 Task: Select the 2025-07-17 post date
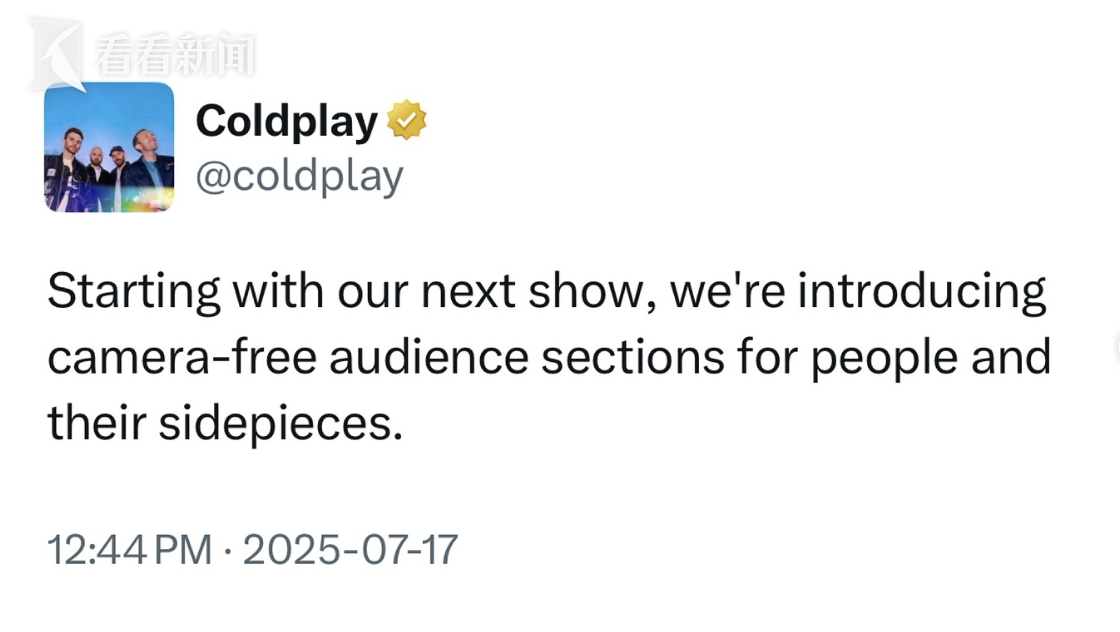coord(350,550)
